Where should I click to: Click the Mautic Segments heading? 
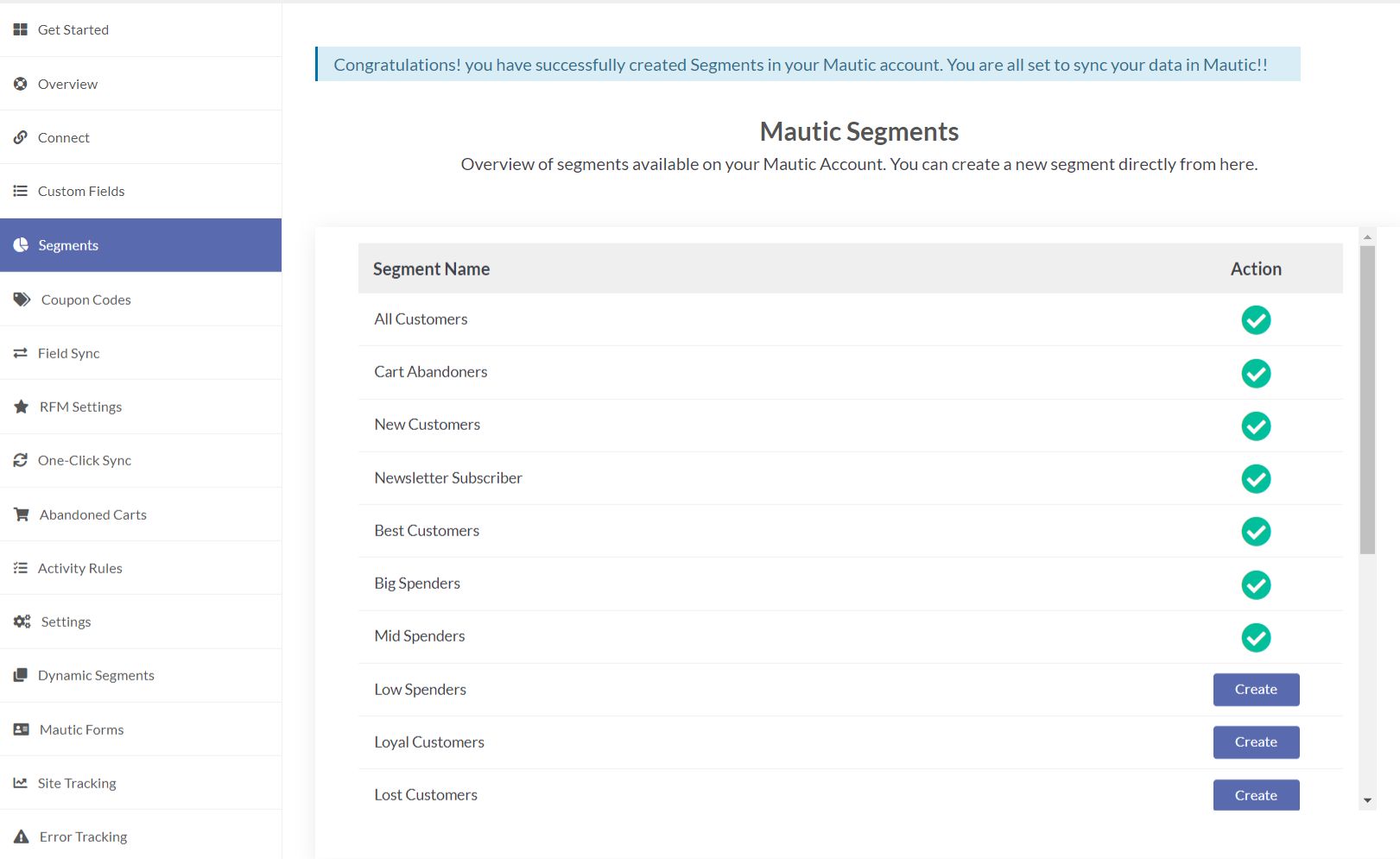[x=858, y=131]
